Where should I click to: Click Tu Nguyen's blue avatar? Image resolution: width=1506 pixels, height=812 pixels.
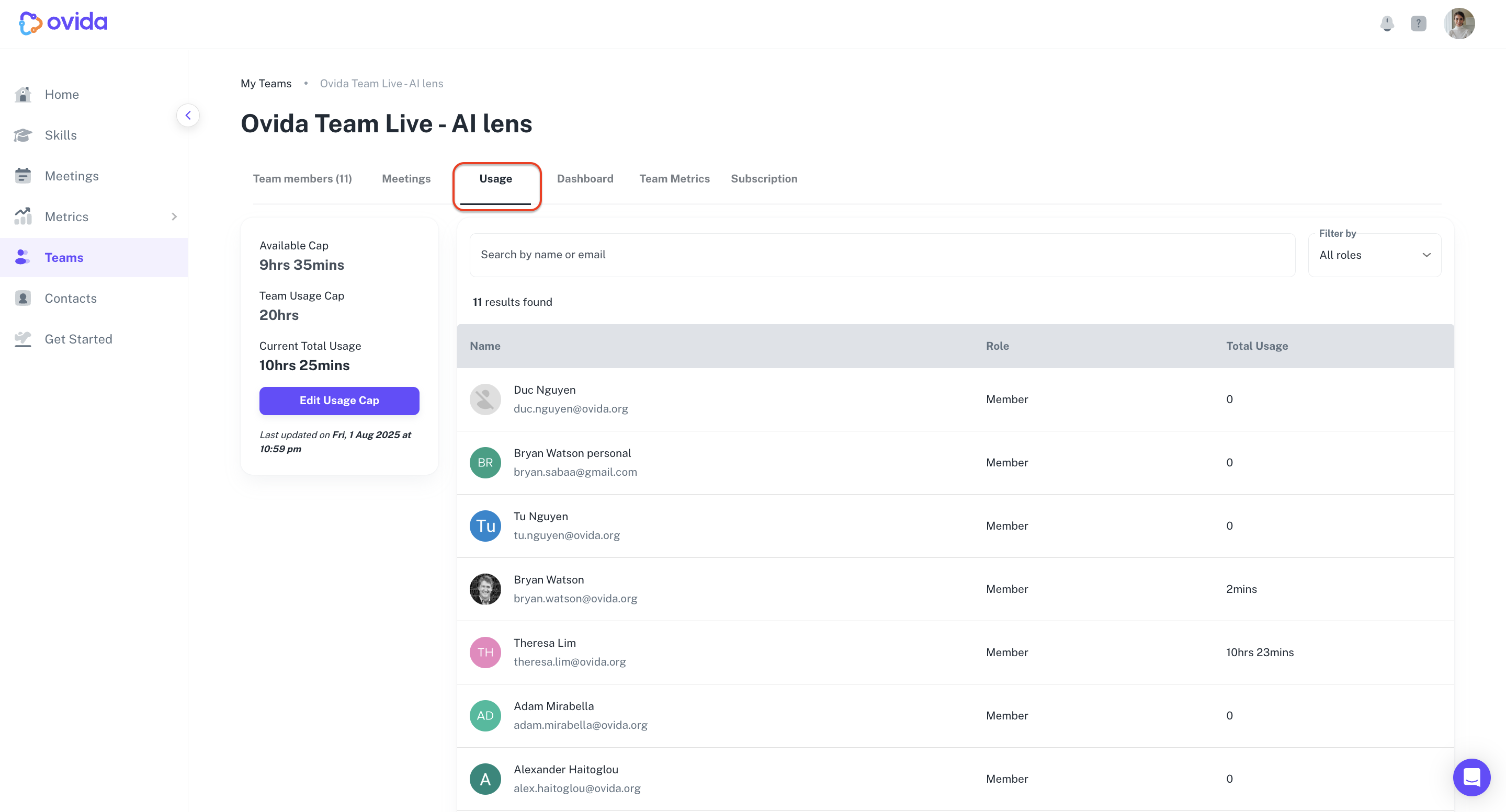pos(485,526)
